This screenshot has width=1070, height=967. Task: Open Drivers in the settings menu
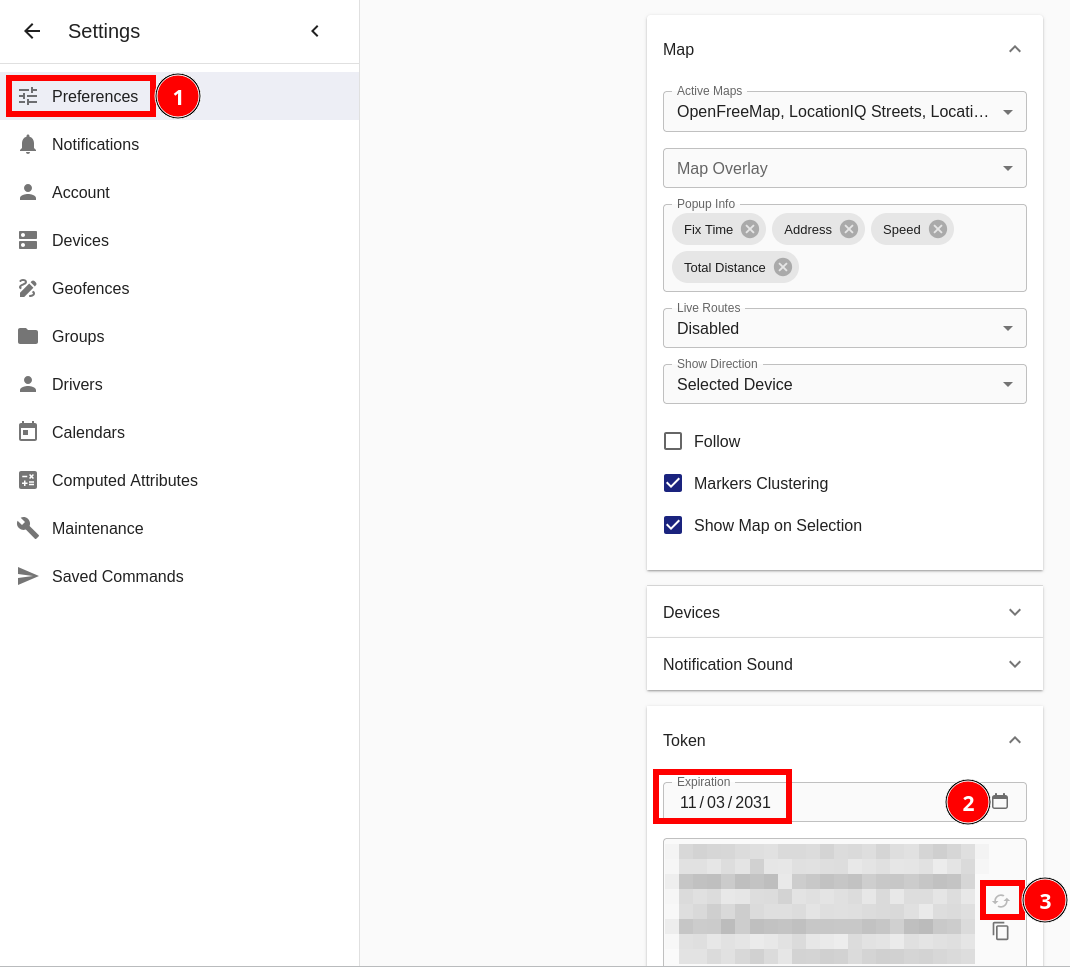[x=179, y=384]
